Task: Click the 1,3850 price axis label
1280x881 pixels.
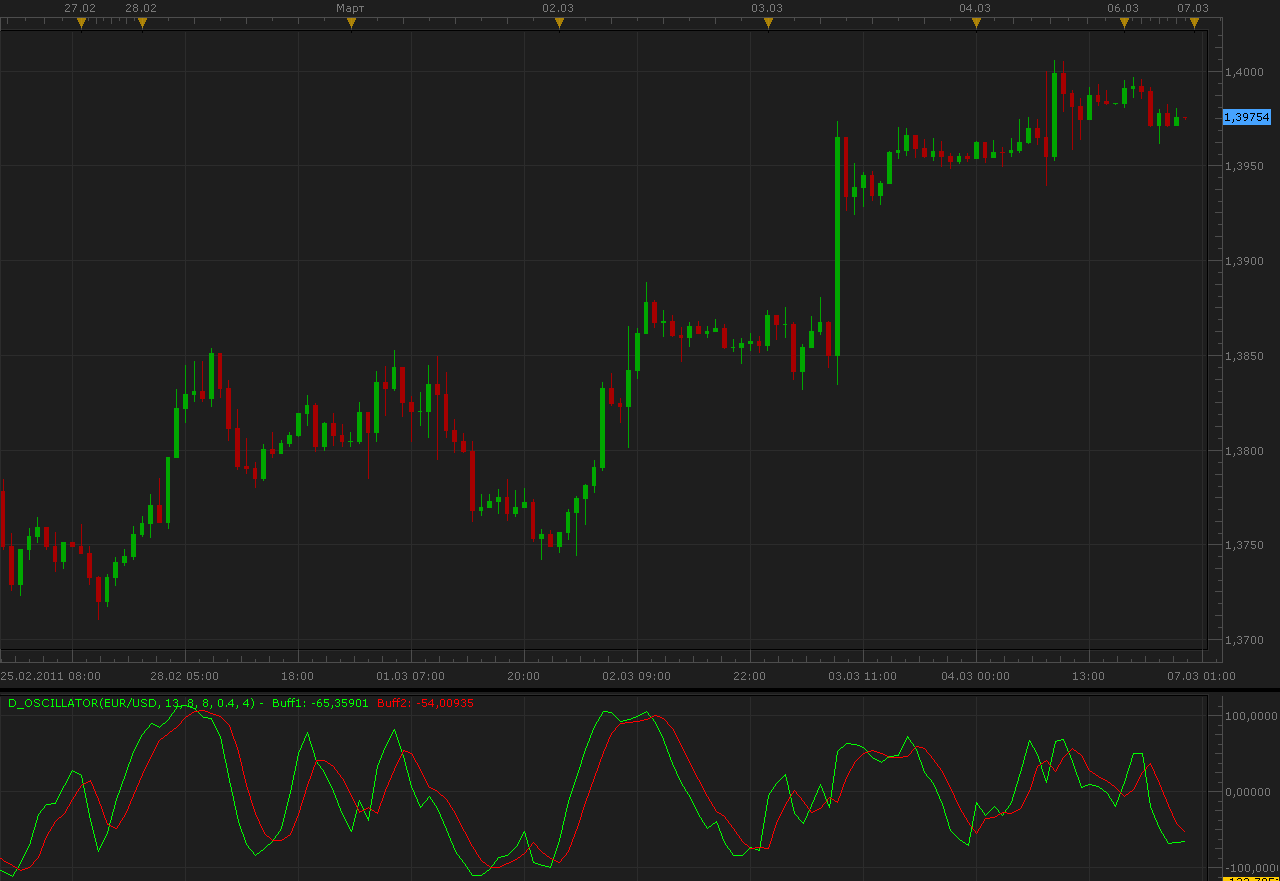Action: click(1243, 356)
